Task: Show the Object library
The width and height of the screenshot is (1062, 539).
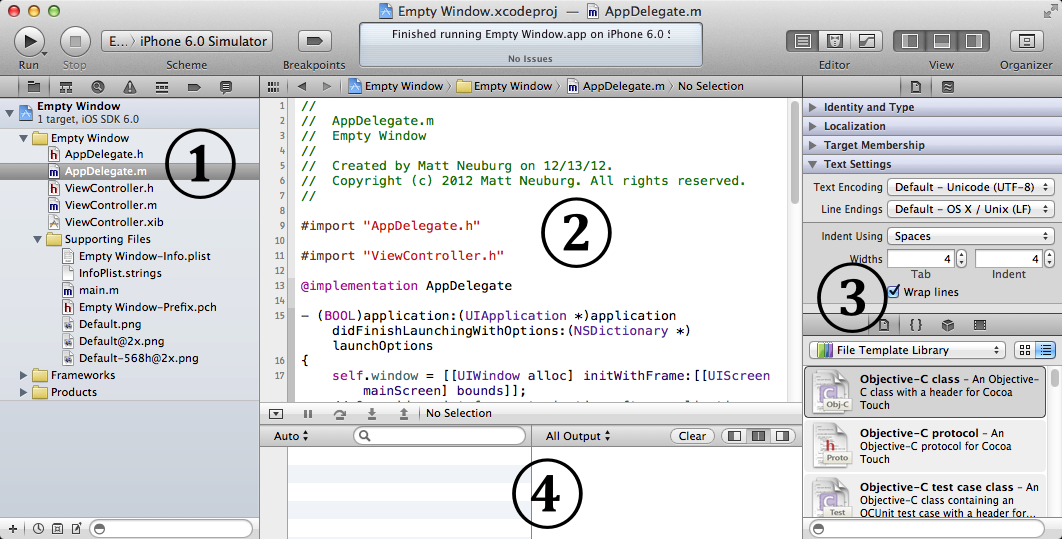Action: [948, 325]
